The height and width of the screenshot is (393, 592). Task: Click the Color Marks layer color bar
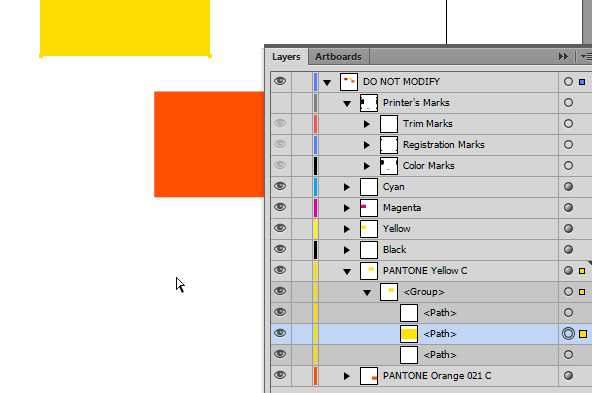pyautogui.click(x=315, y=165)
